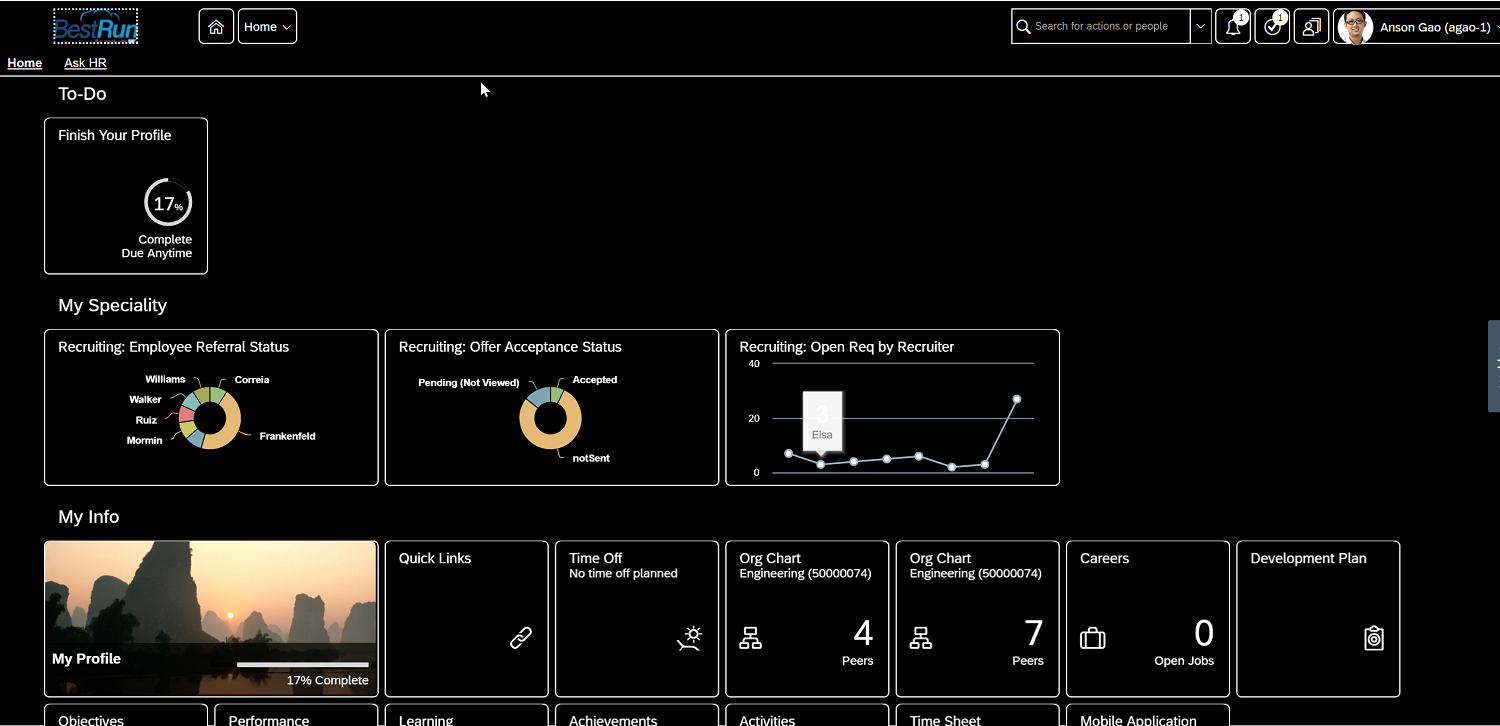1500x726 pixels.
Task: Open the Activities tile
Action: [x=807, y=715]
